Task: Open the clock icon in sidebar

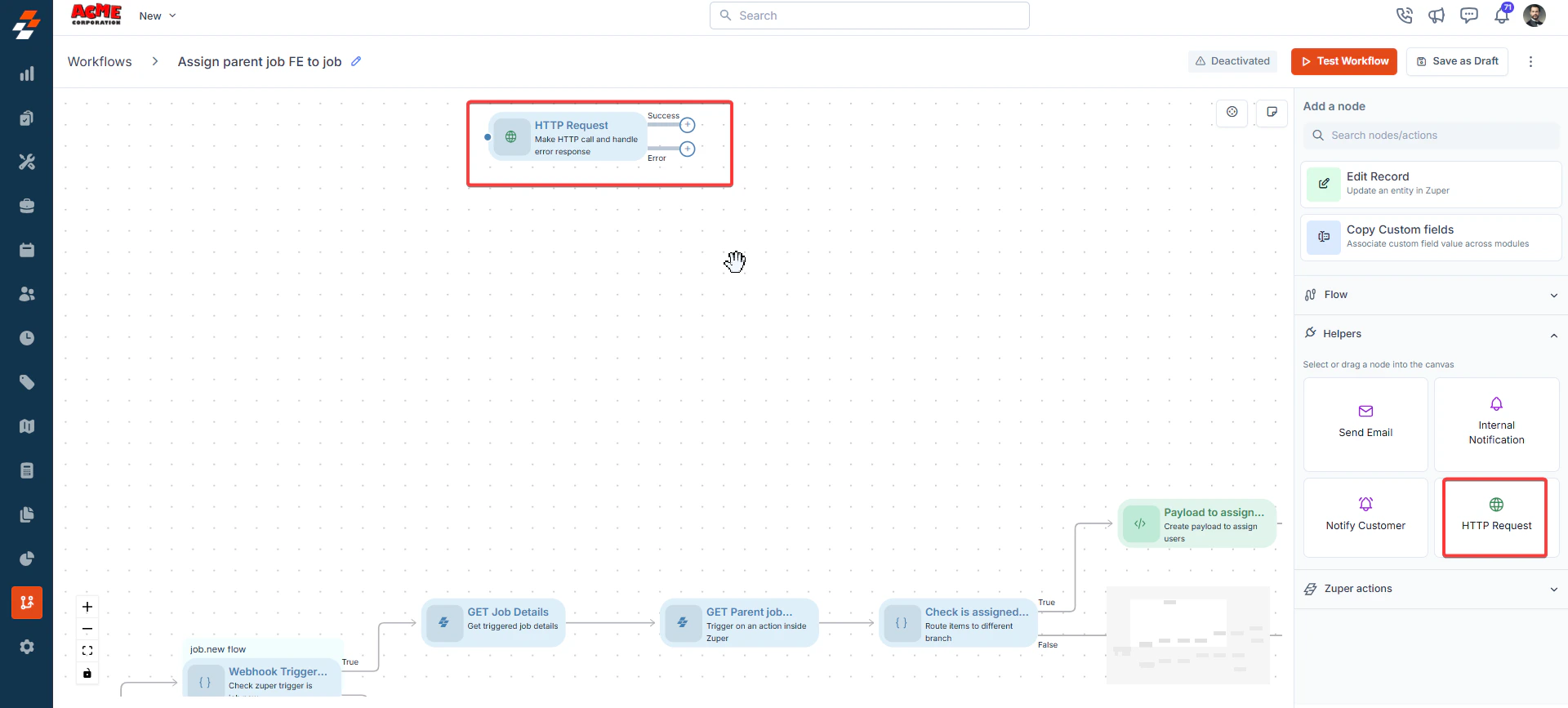Action: [27, 338]
